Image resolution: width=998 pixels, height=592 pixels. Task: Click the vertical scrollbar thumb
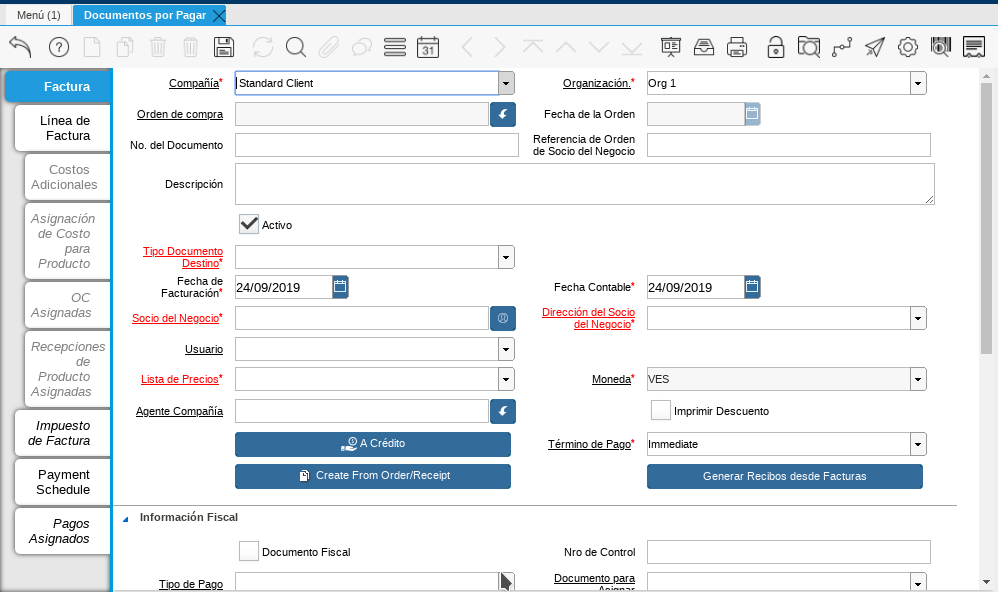[986, 218]
